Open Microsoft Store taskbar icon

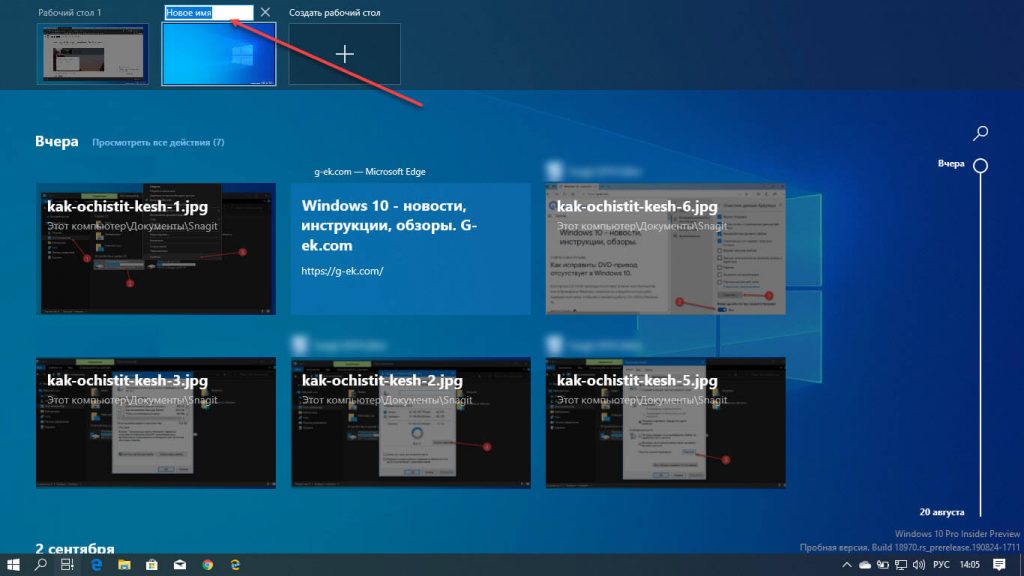pos(152,564)
